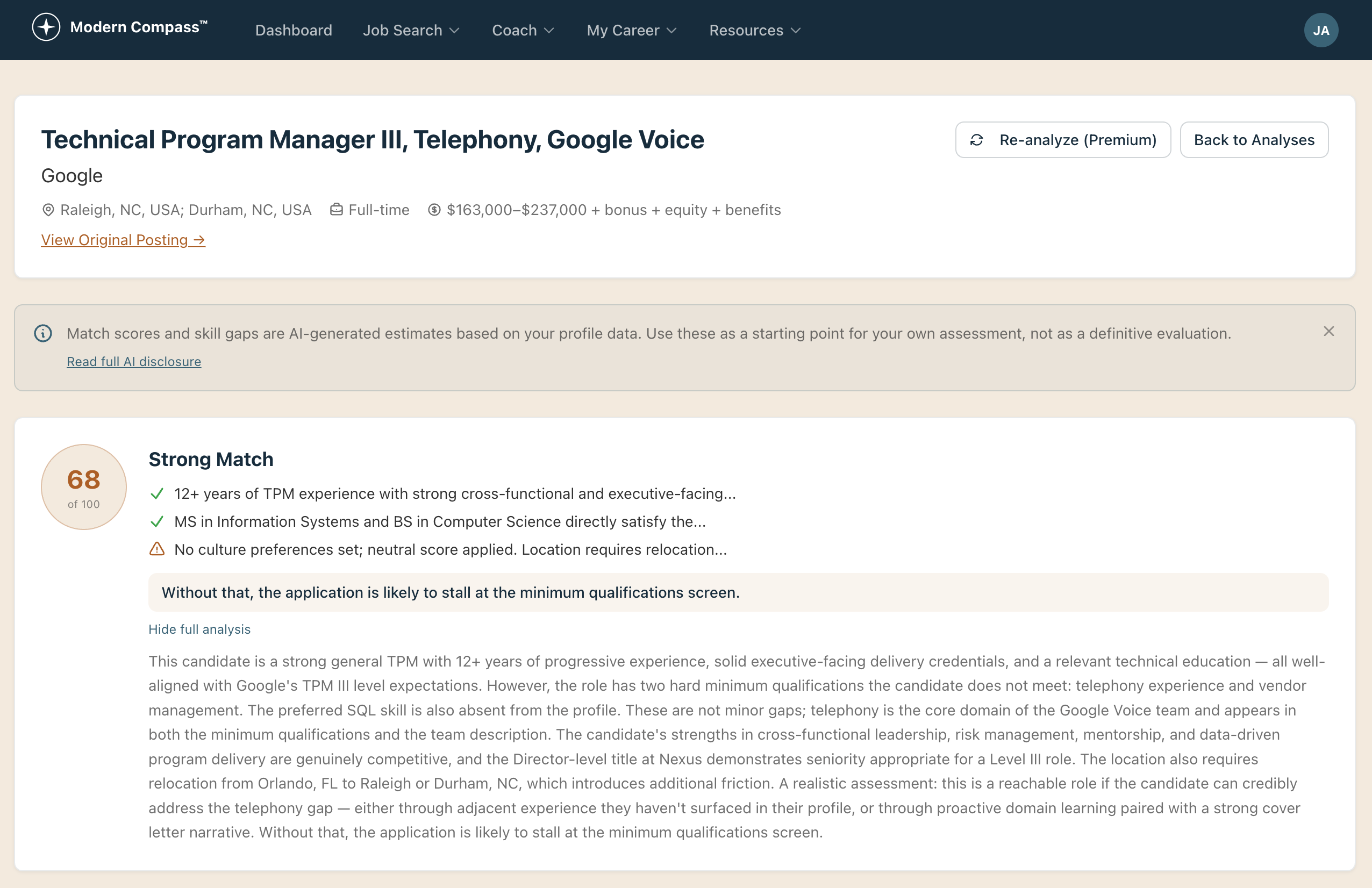Click the Modern Compass star logo icon
Image resolution: width=1372 pixels, height=888 pixels.
[x=46, y=27]
